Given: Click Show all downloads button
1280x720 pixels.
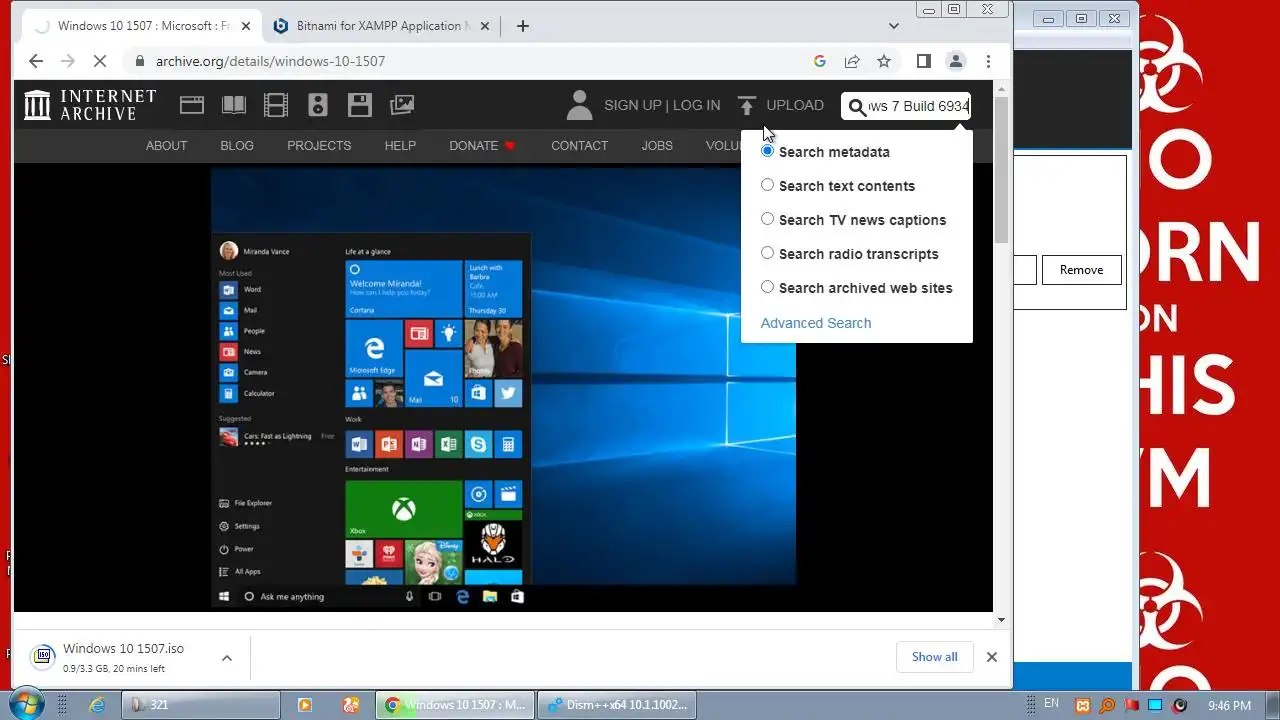Looking at the screenshot, I should (934, 657).
